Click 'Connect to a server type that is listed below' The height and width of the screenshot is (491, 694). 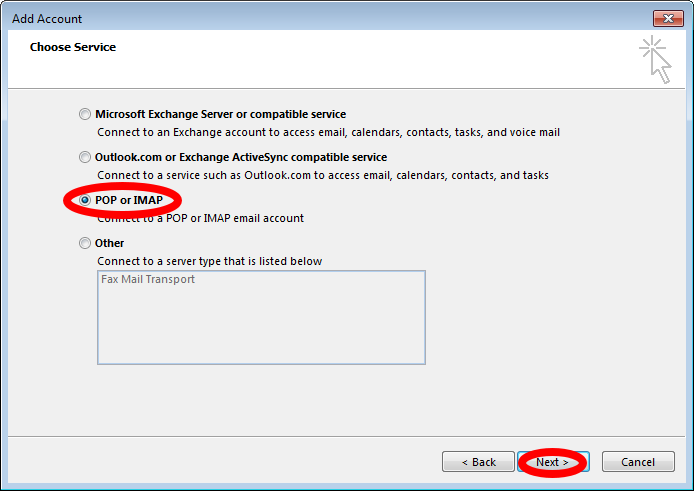pyautogui.click(x=209, y=261)
